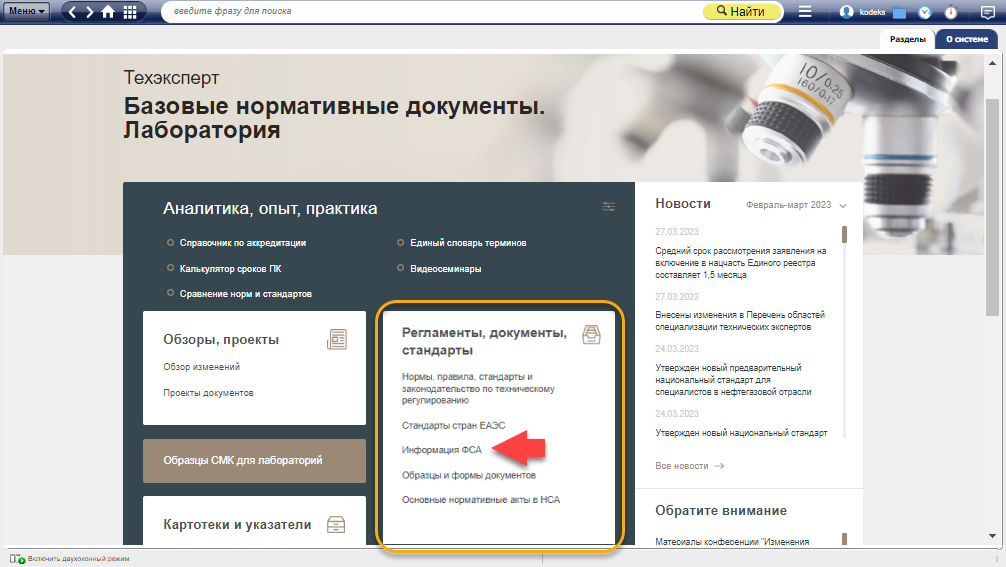The width and height of the screenshot is (1006, 567).
Task: Click the news list scrollbar thumb
Action: pyautogui.click(x=844, y=234)
